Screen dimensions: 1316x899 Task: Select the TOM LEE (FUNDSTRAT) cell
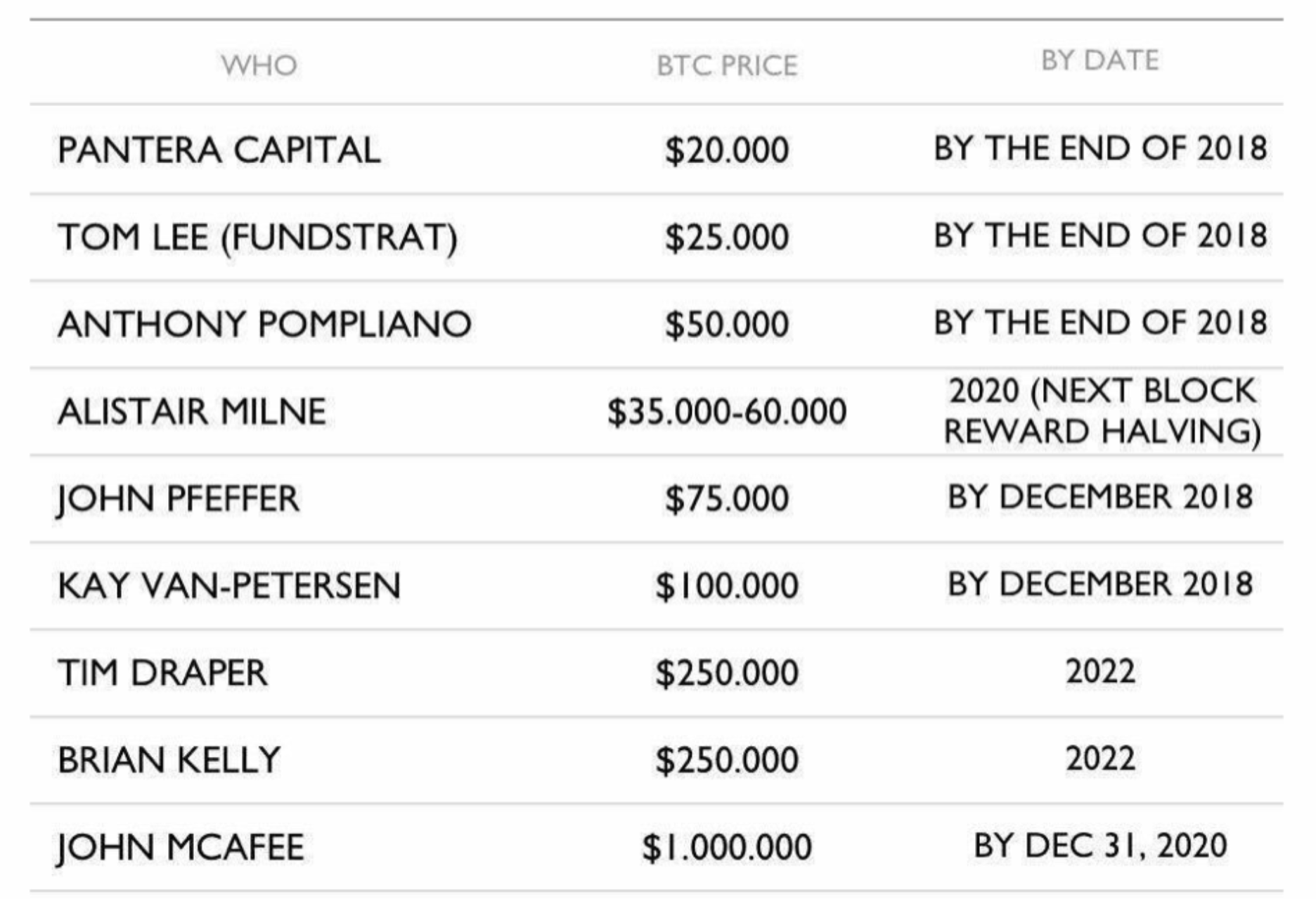coord(257,238)
